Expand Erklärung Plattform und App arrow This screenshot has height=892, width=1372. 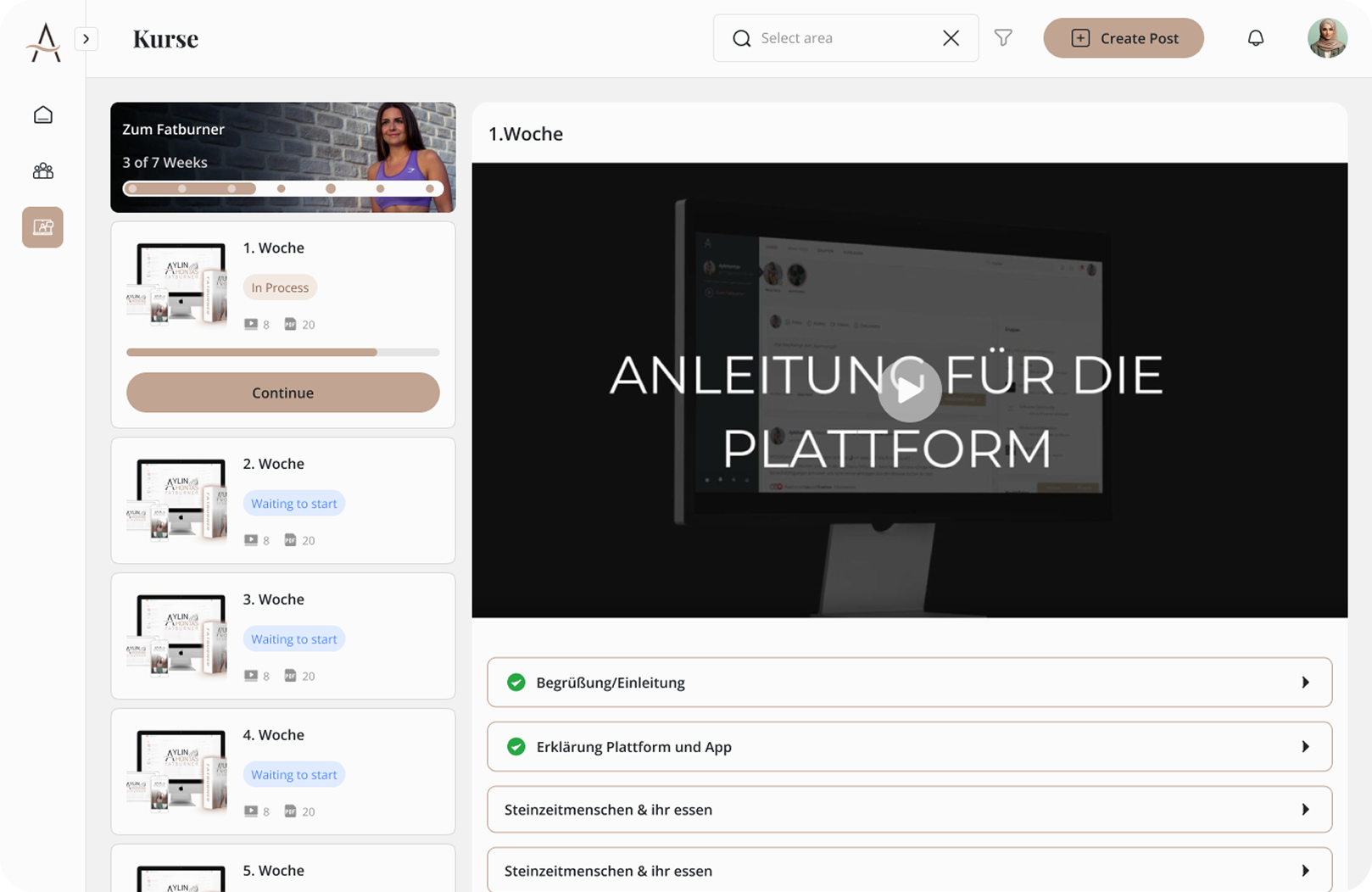click(x=1306, y=747)
